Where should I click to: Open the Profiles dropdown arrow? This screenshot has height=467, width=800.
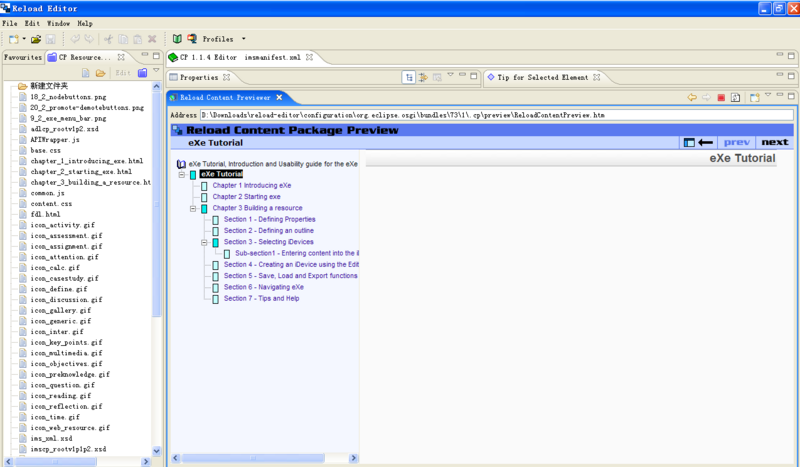[243, 39]
